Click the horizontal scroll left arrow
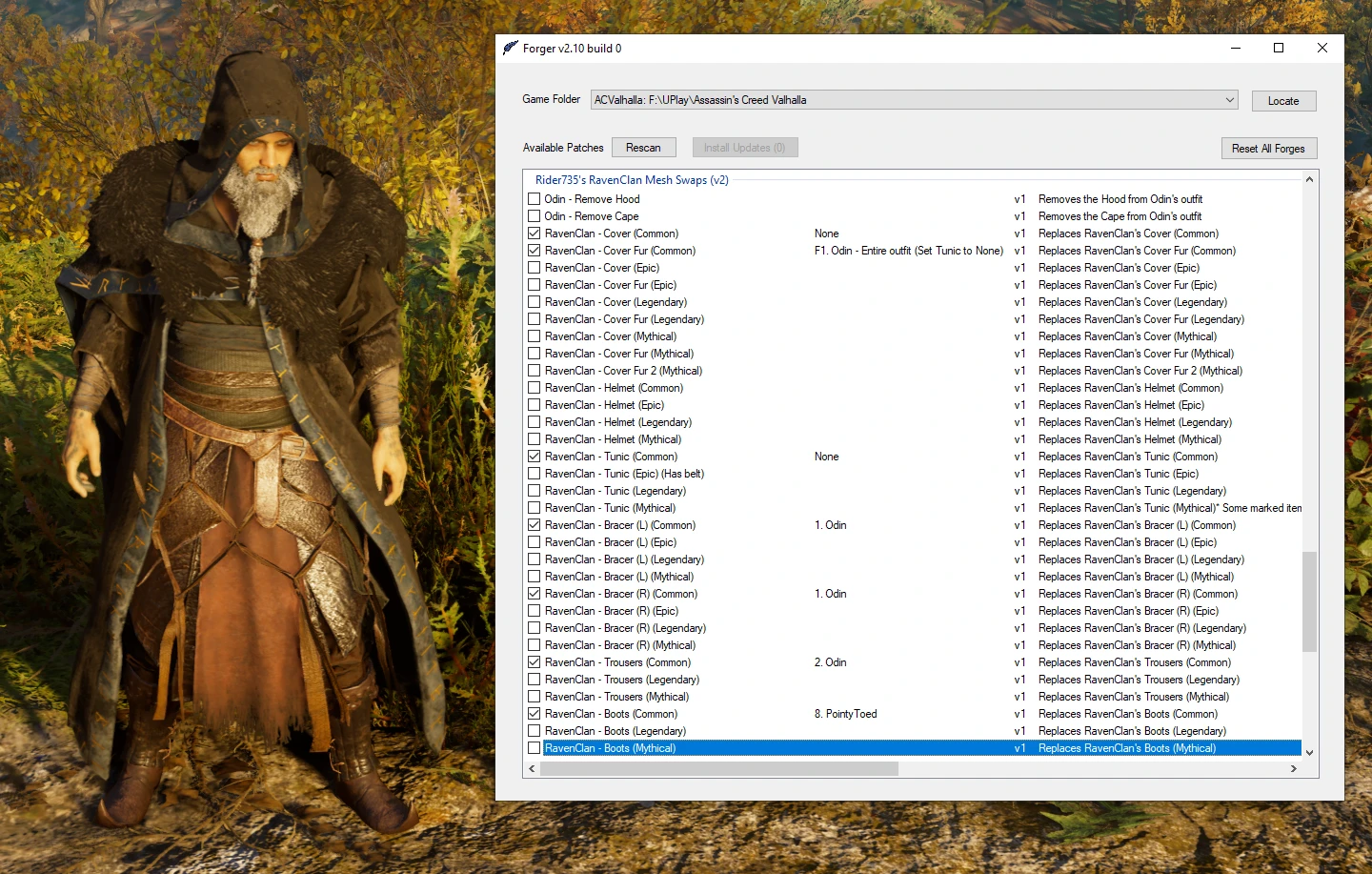The height and width of the screenshot is (874, 1372). (532, 768)
